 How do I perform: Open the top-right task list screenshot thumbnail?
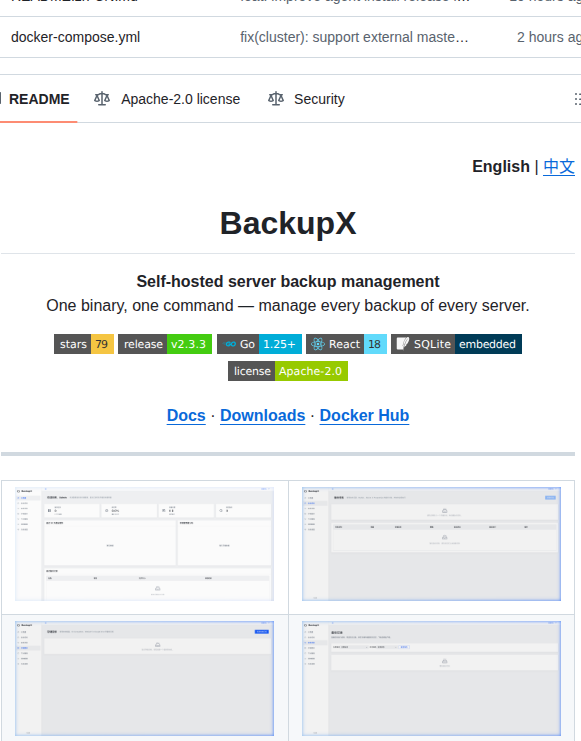(432, 544)
